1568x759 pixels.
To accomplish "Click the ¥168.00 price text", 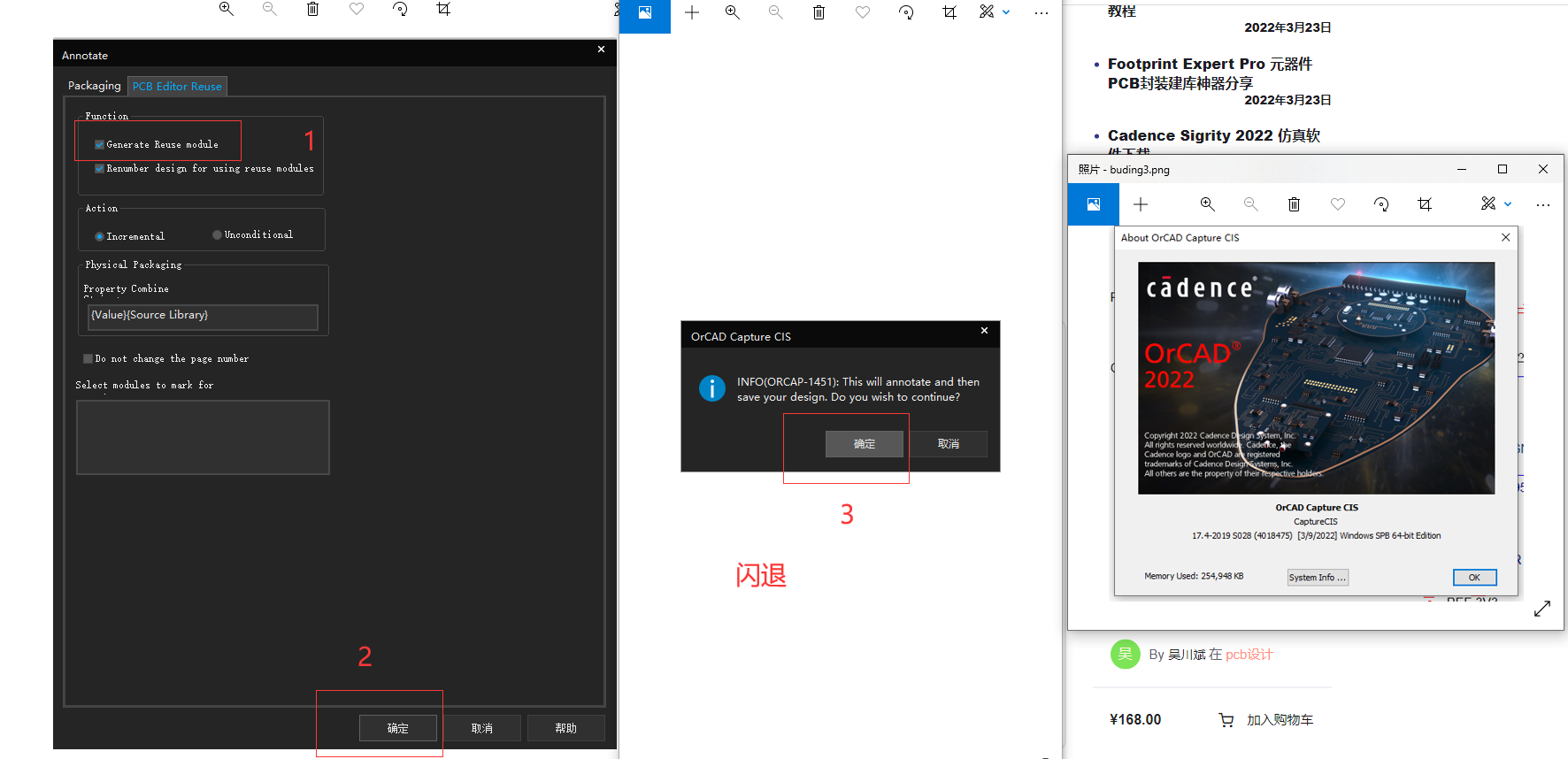I will [x=1135, y=720].
